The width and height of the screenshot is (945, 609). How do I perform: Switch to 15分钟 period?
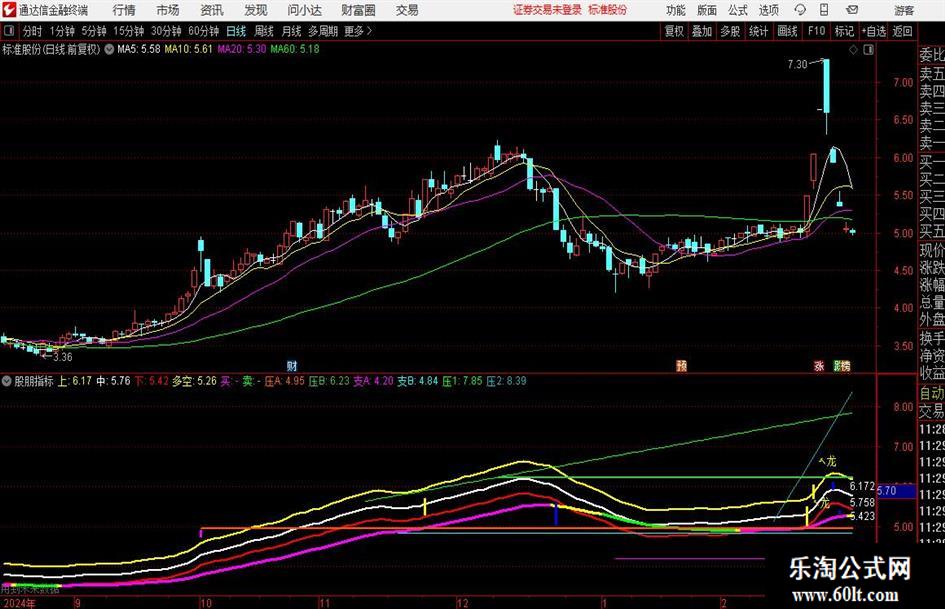tap(128, 31)
